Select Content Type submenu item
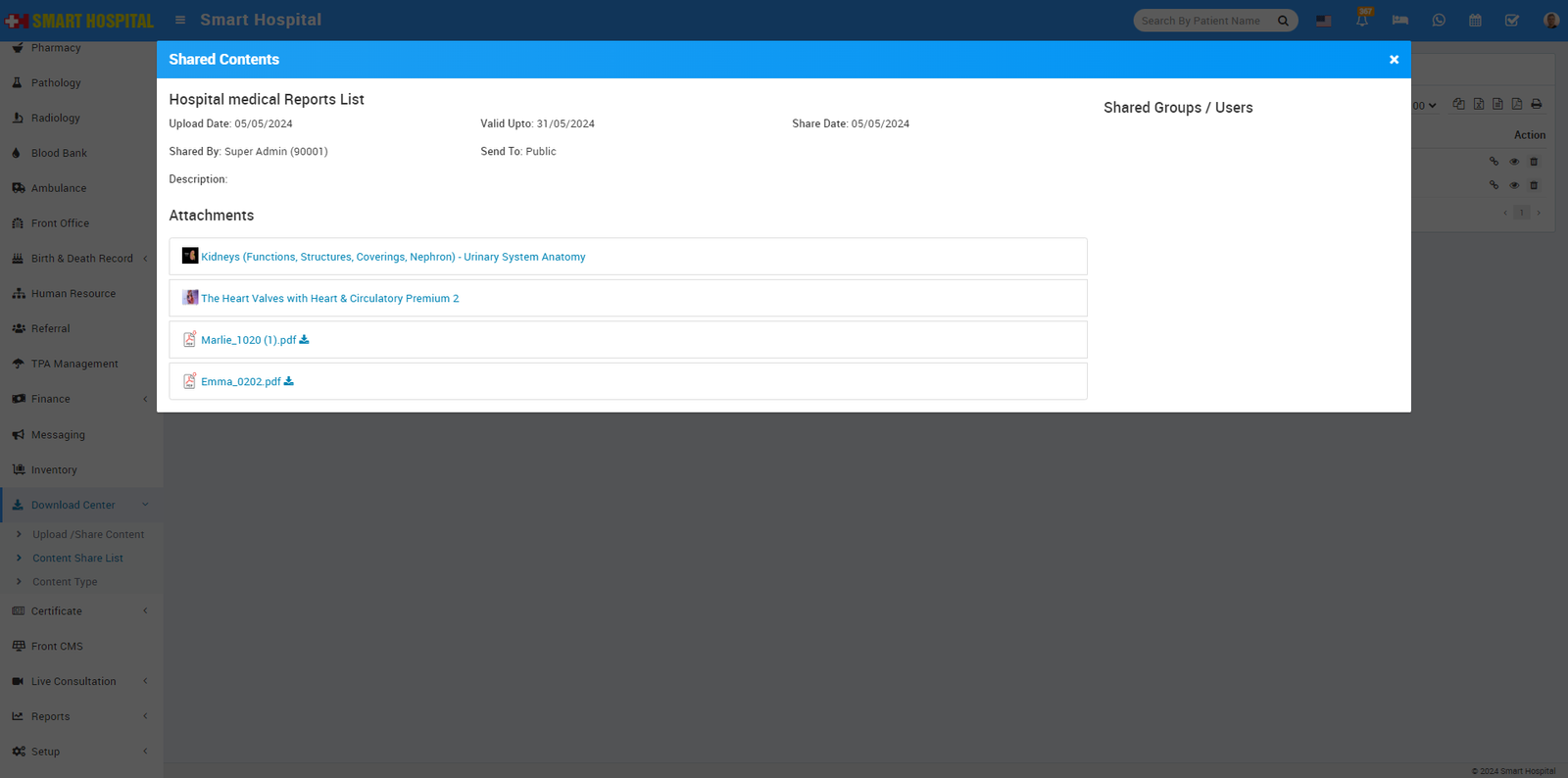 click(x=65, y=582)
